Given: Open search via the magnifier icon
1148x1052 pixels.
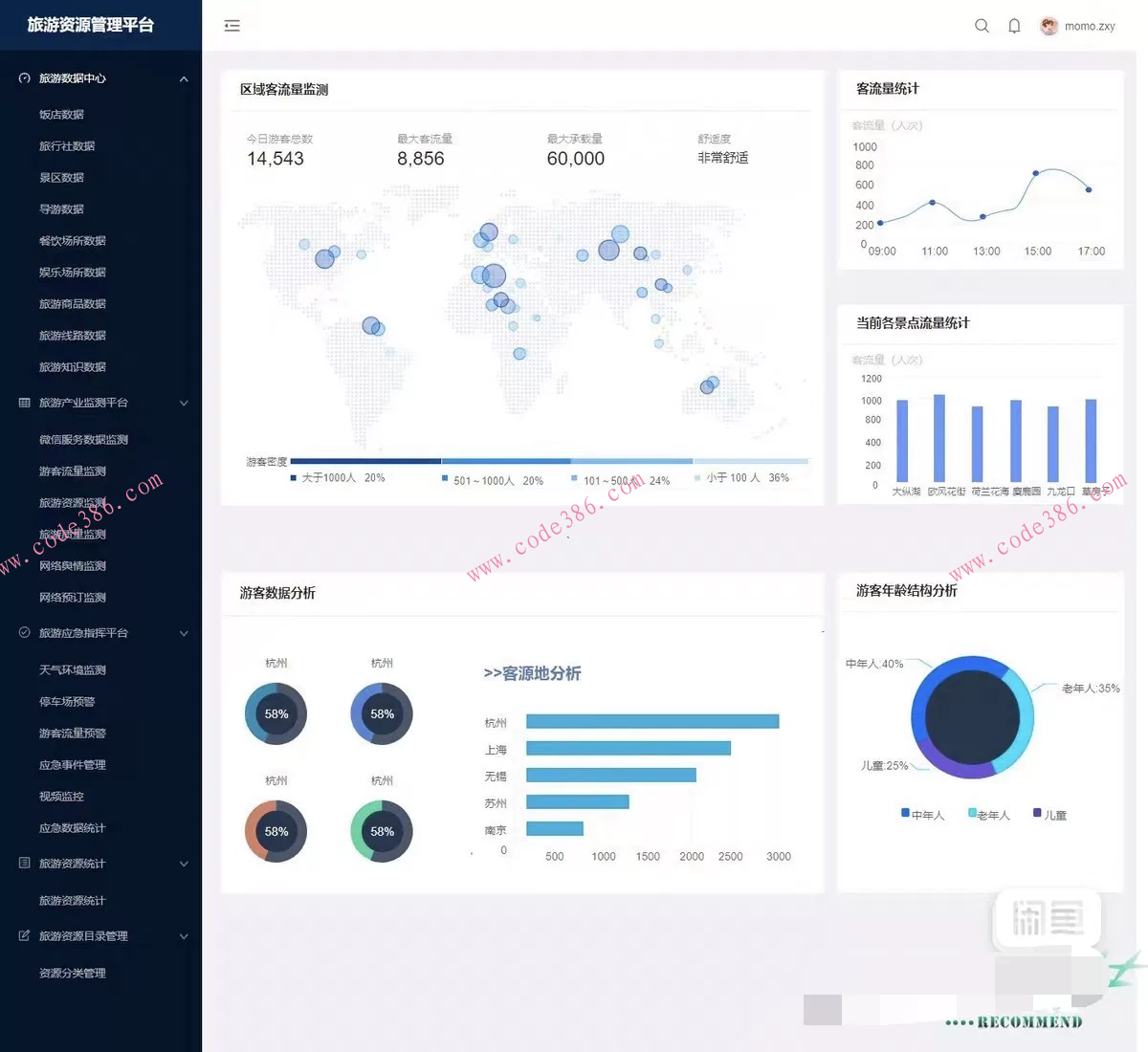Looking at the screenshot, I should point(982,26).
